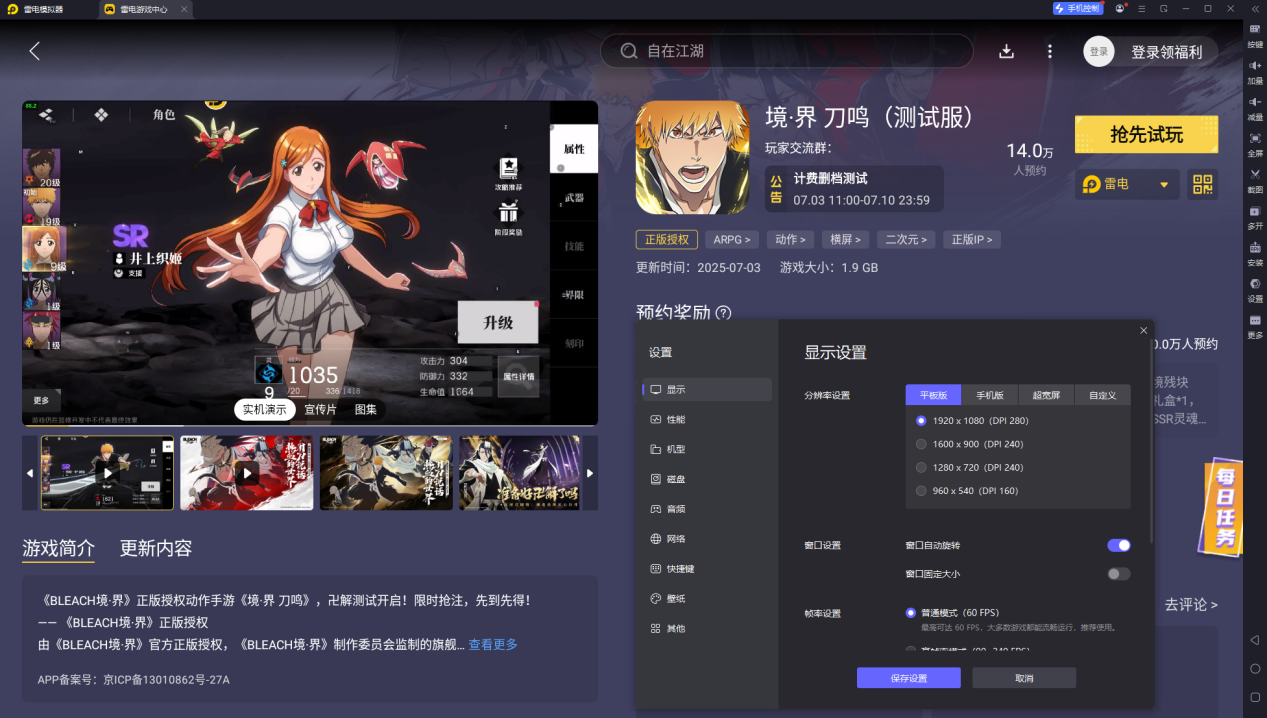
Task: Click the yellow 抢先试玩 button
Action: (x=1146, y=135)
